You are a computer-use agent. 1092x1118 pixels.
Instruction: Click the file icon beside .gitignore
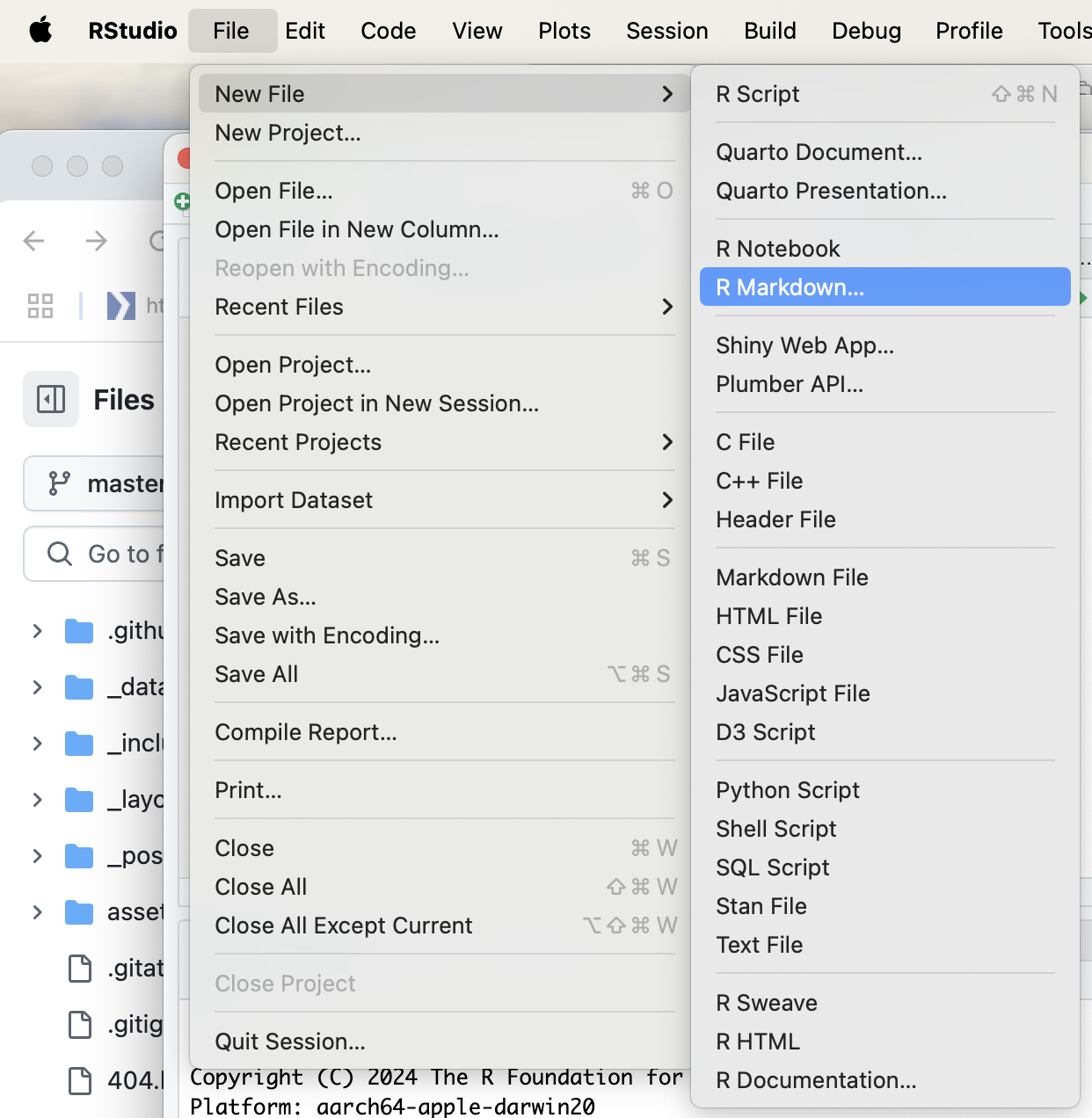[80, 1025]
